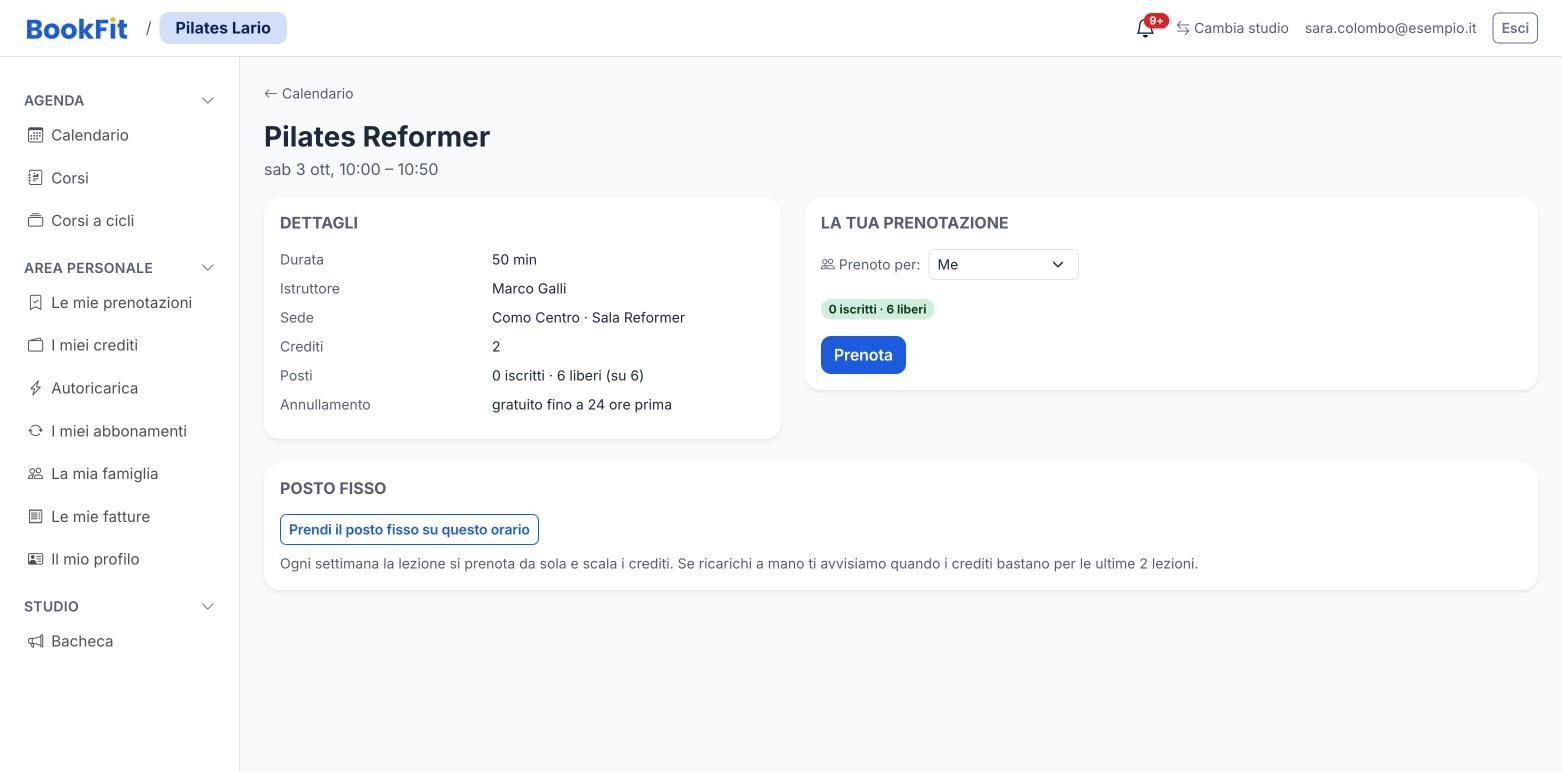Click the Pilates Lario studio badge
This screenshot has height=772, width=1562.
pos(223,28)
